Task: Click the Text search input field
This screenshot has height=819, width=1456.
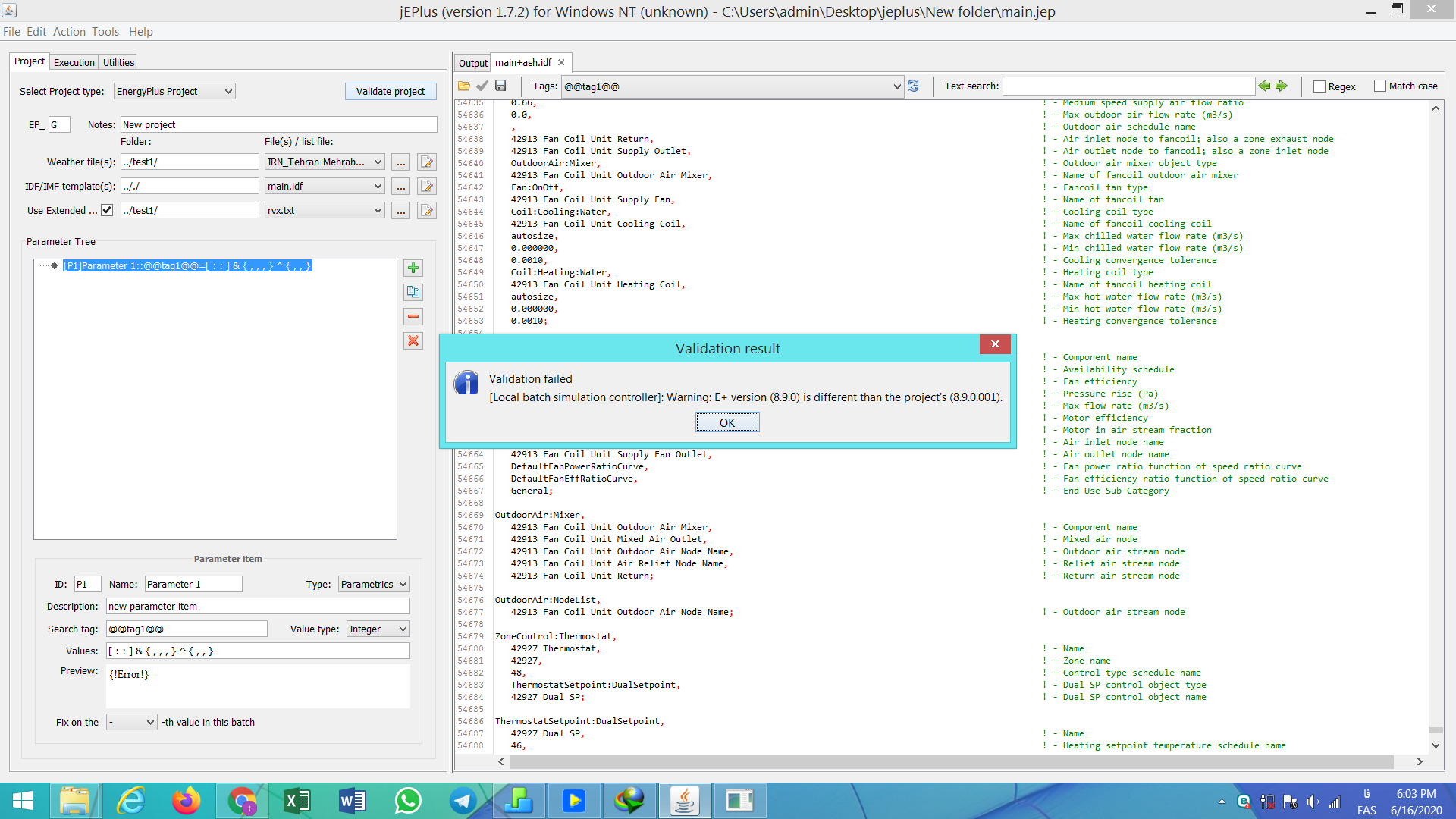Action: (1128, 86)
